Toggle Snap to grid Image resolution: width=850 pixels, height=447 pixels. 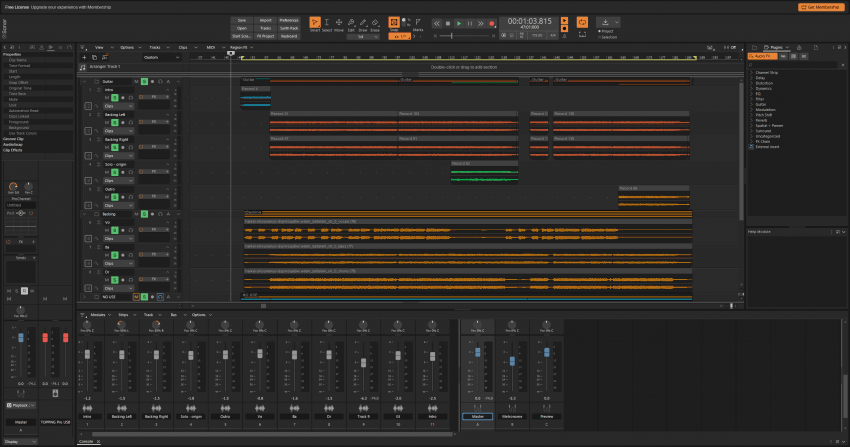click(394, 22)
